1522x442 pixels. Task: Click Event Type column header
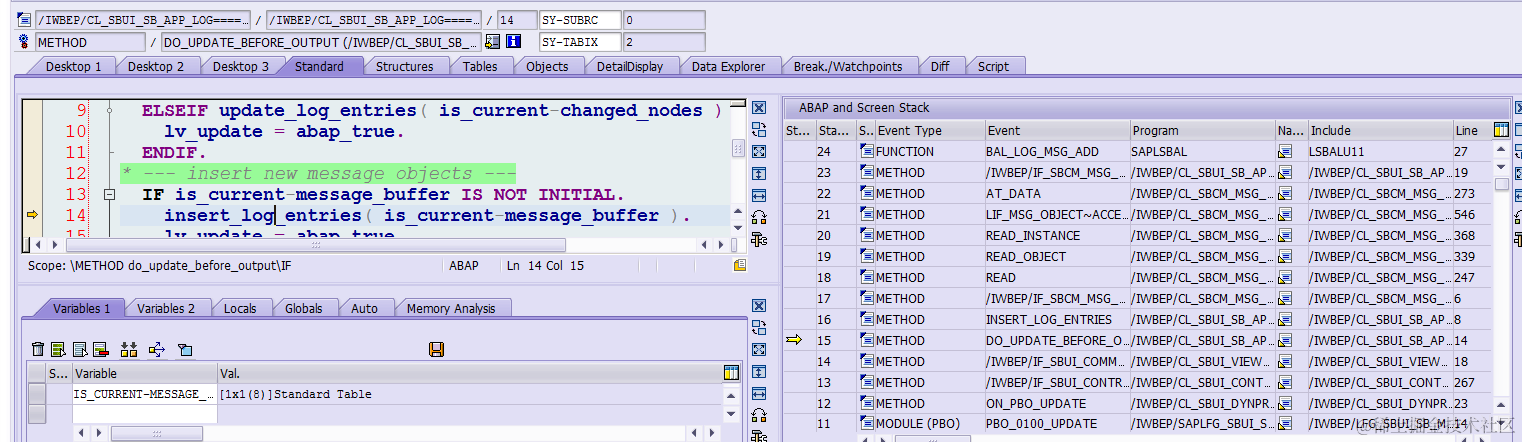pos(930,130)
